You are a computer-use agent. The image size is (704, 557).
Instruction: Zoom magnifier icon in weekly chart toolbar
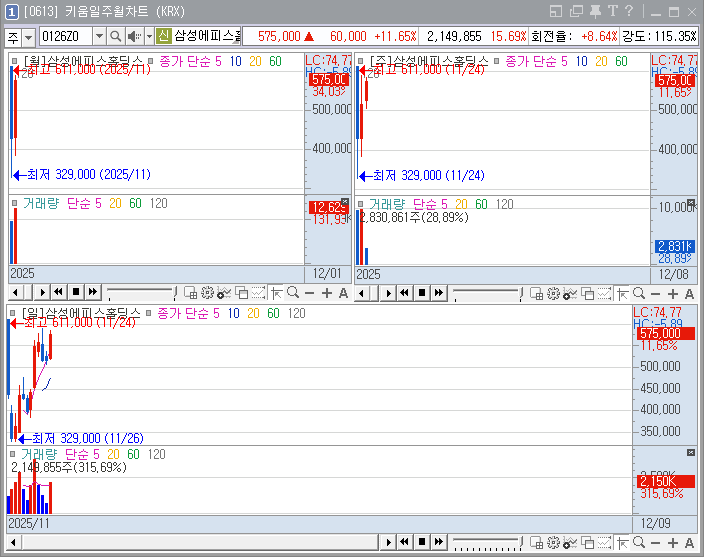point(639,294)
